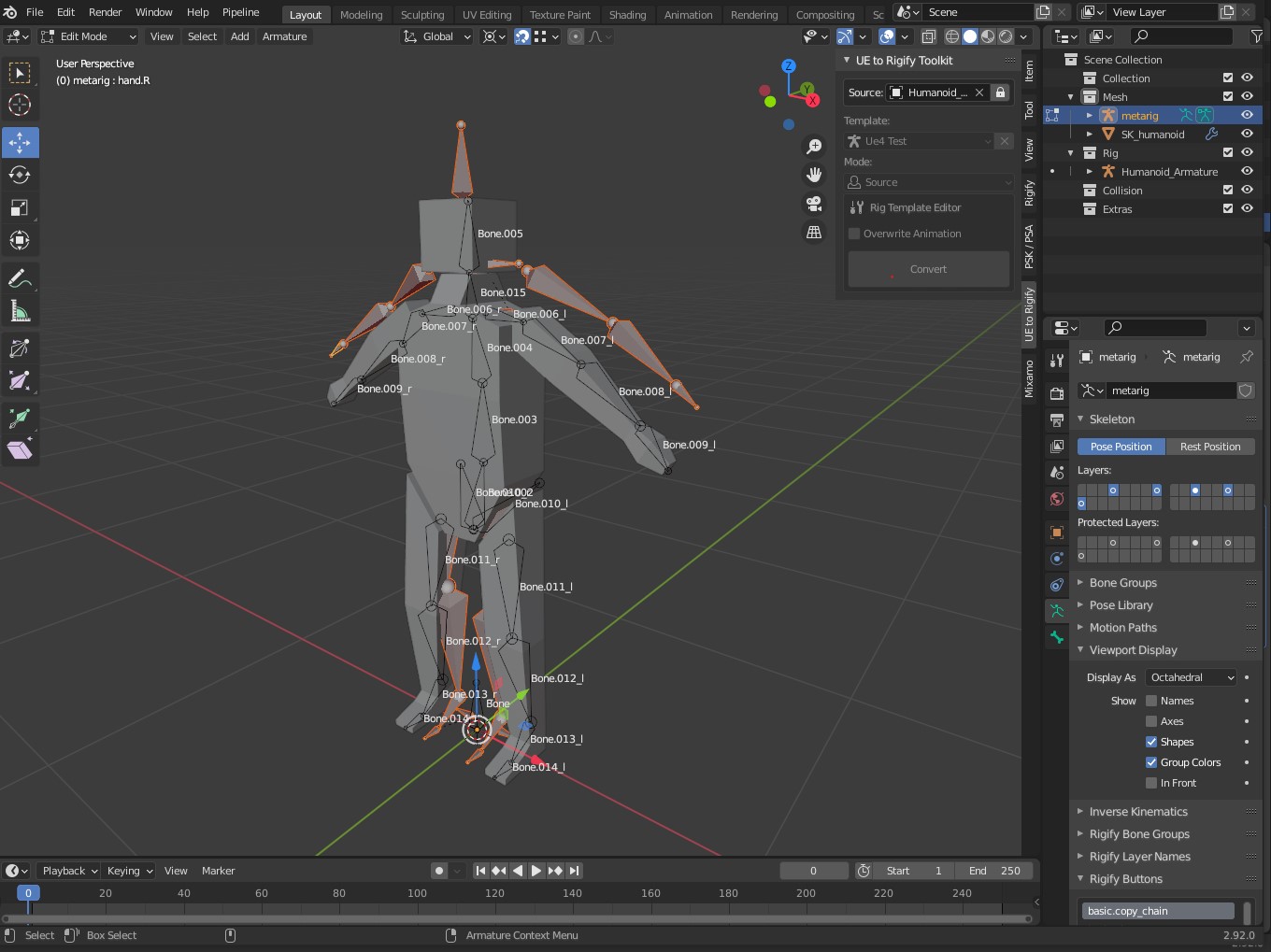Hide the SK_humanoid mesh with its eye toggle
The height and width of the screenshot is (952, 1271).
point(1247,134)
